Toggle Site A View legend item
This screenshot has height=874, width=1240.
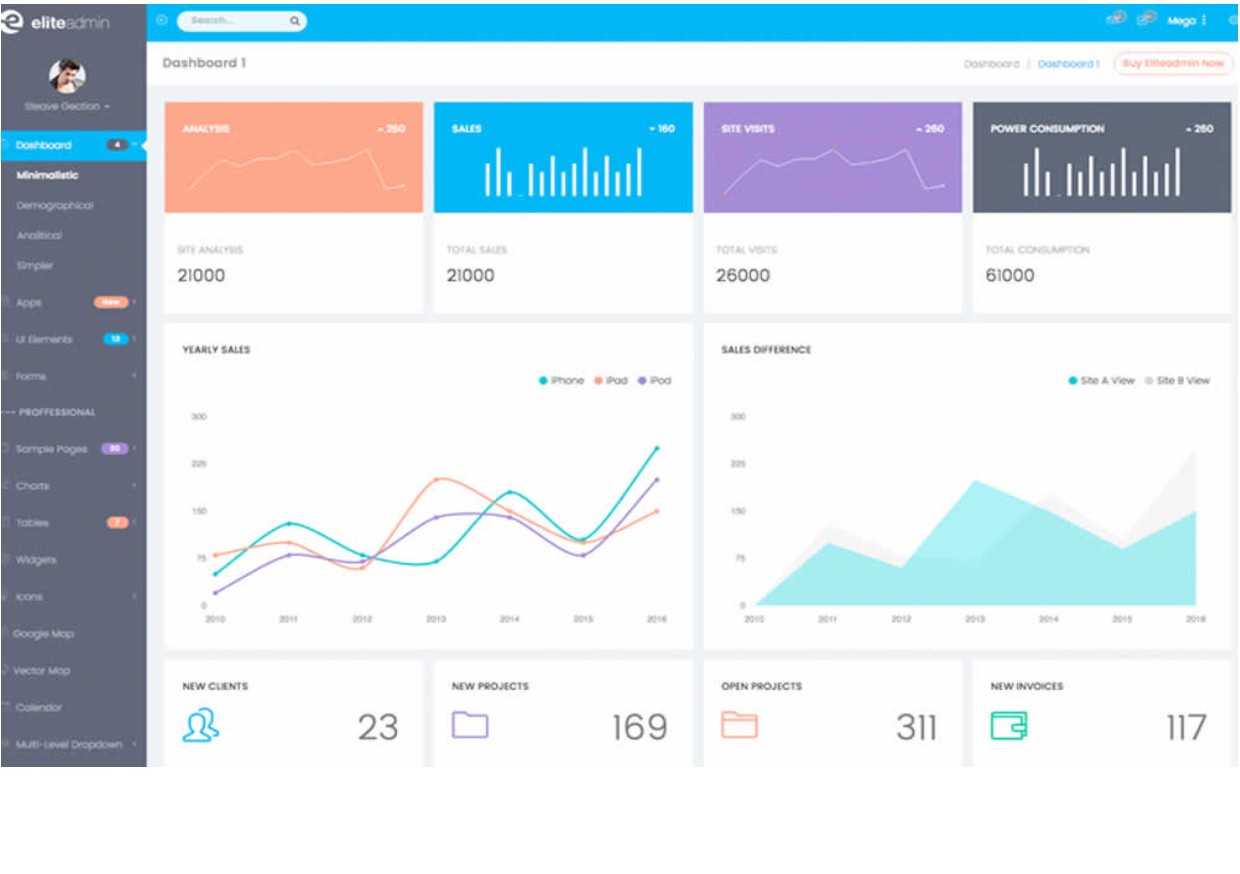pos(1101,381)
